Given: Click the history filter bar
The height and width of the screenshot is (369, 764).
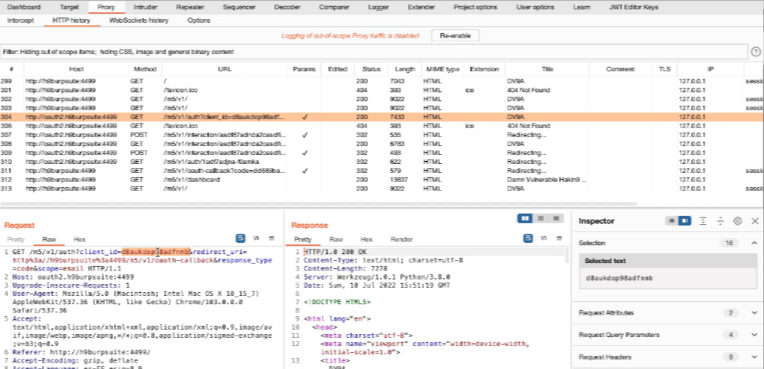Looking at the screenshot, I should tap(375, 52).
